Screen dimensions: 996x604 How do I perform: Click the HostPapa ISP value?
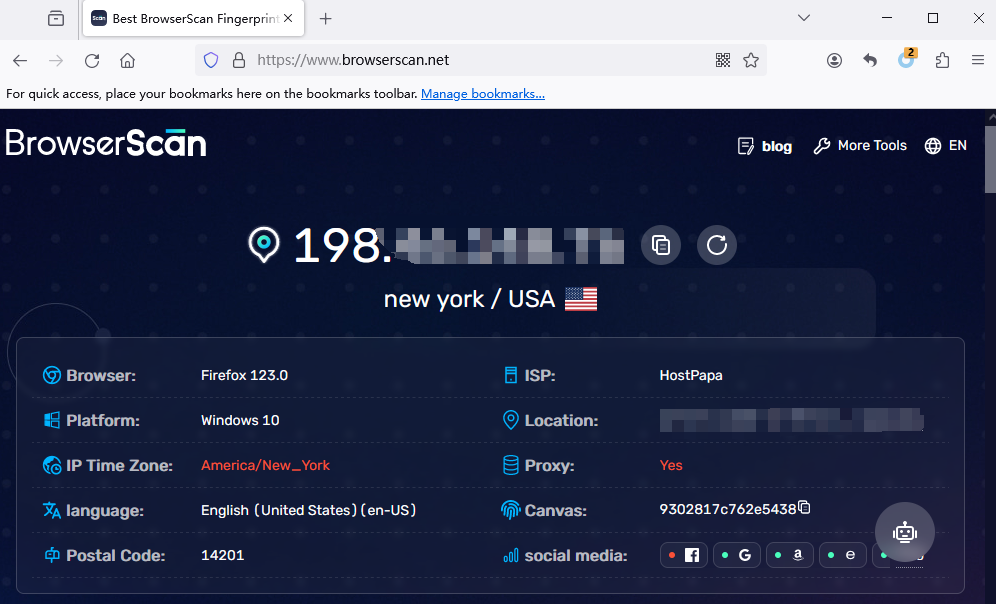690,375
